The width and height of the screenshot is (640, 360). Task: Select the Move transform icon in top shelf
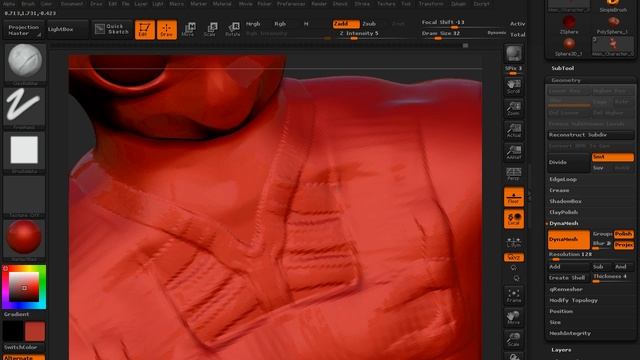click(x=189, y=30)
